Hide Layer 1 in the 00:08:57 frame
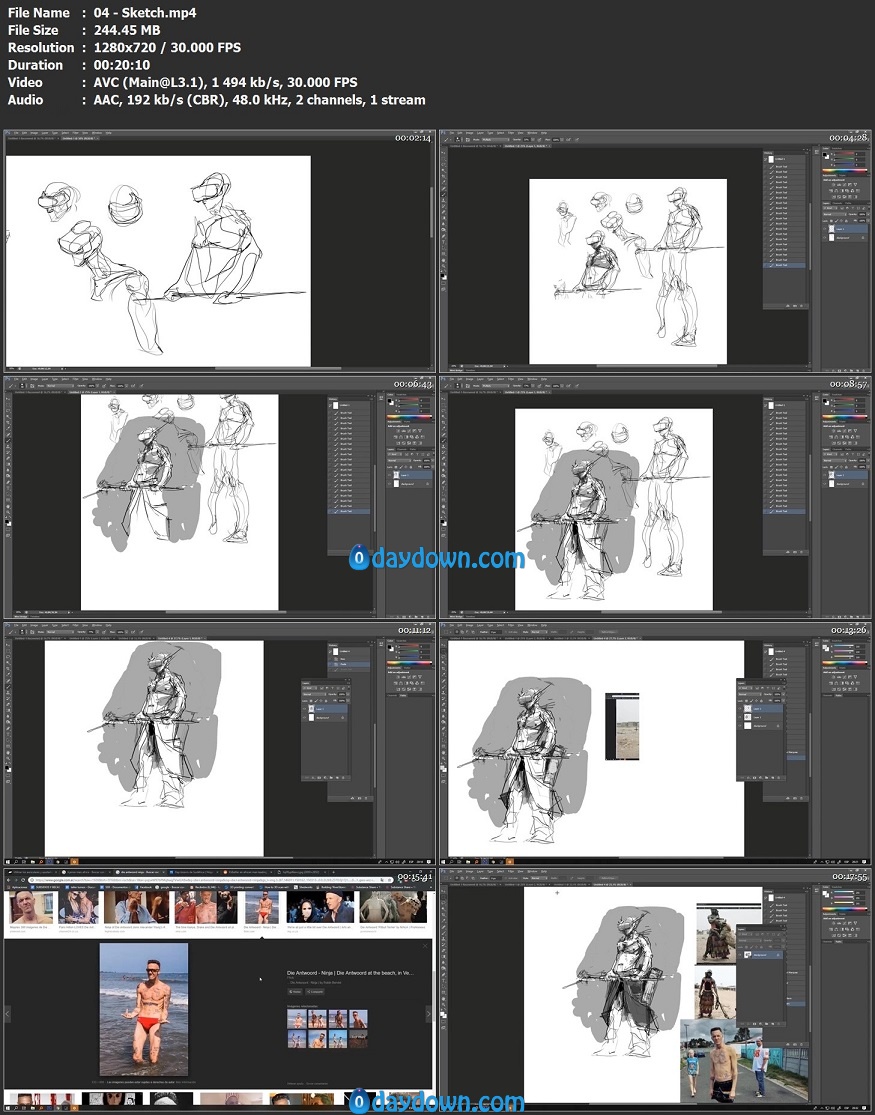The height and width of the screenshot is (1115, 875). click(824, 475)
